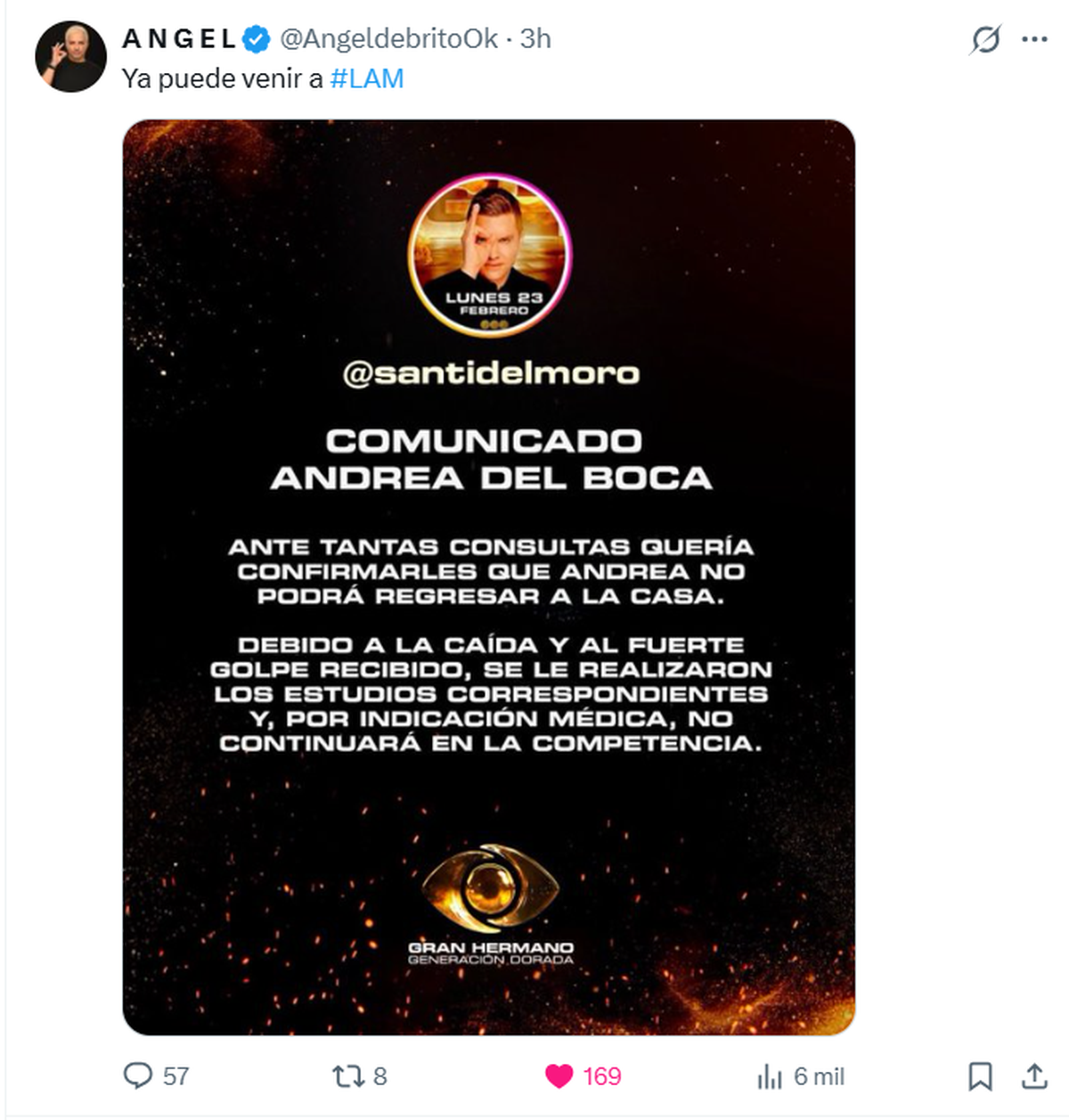Open the Andrea del Boca comunicado image
The width and height of the screenshot is (1069, 1120).
coord(489,577)
